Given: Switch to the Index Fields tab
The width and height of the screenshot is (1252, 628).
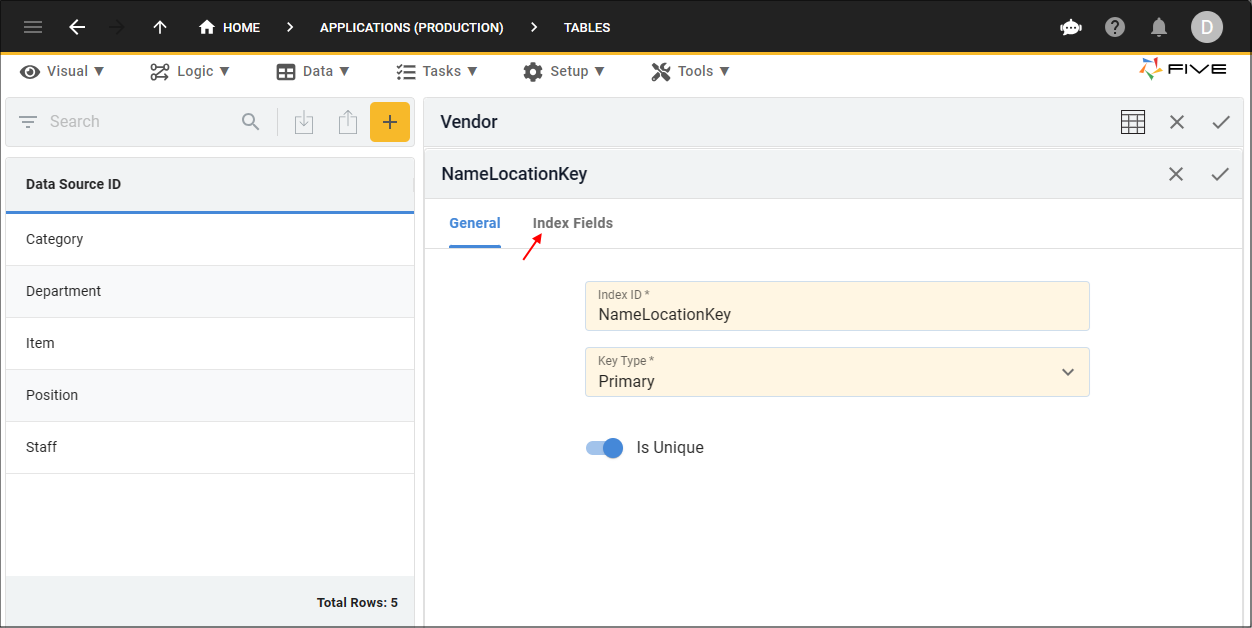Looking at the screenshot, I should click(x=573, y=223).
